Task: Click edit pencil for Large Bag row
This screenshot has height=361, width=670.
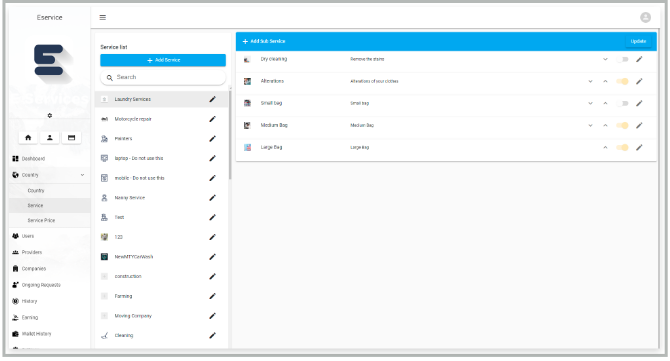Action: pyautogui.click(x=639, y=147)
